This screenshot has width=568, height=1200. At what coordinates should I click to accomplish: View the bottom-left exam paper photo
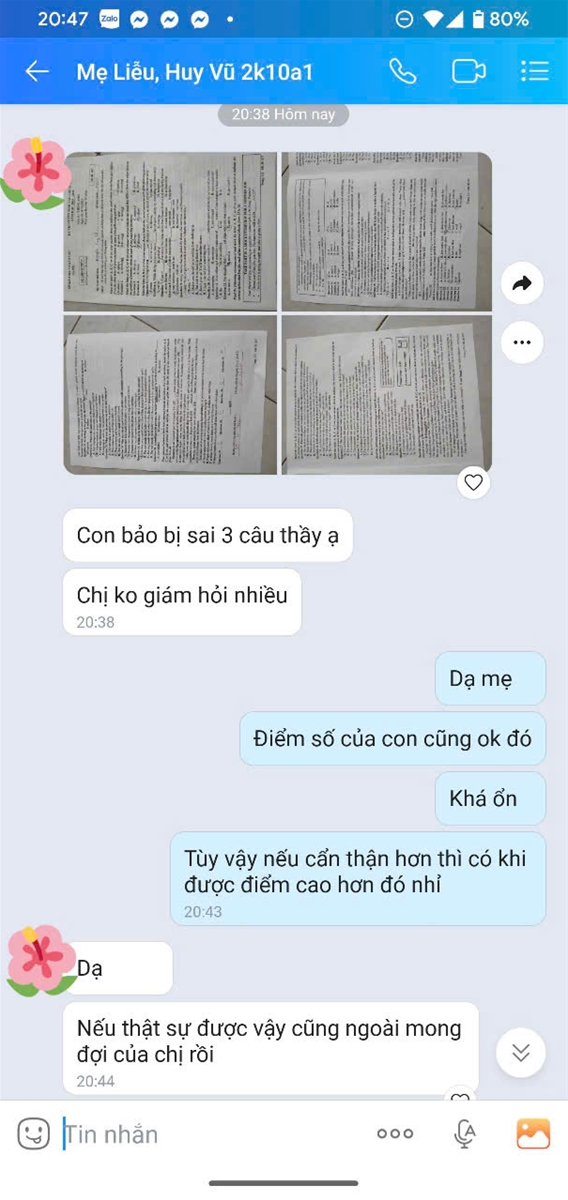170,394
